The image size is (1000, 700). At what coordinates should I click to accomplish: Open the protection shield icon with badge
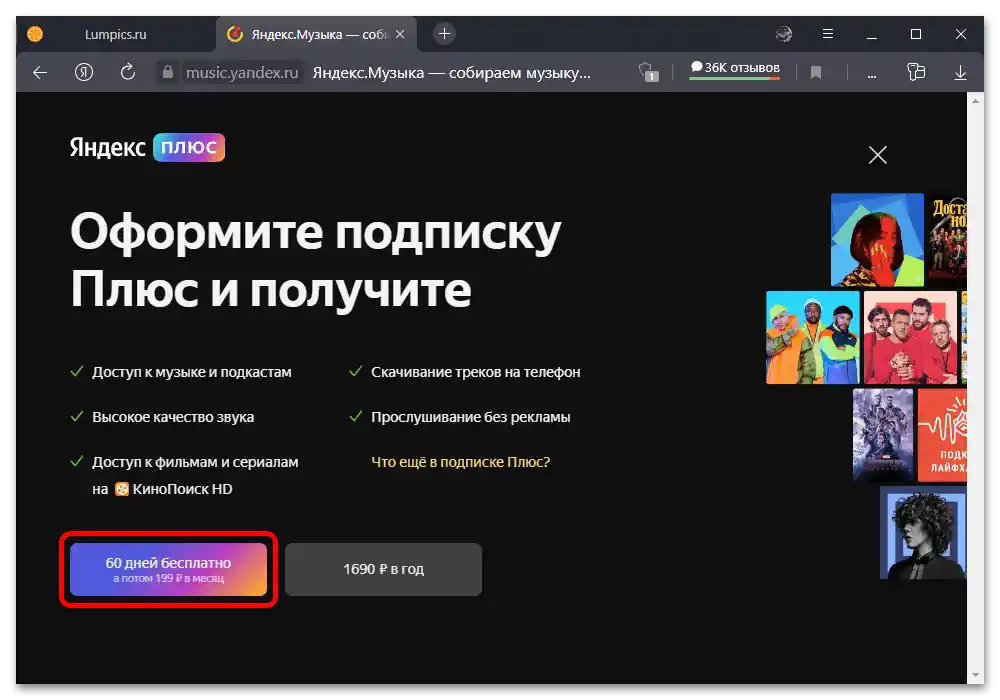tap(648, 72)
